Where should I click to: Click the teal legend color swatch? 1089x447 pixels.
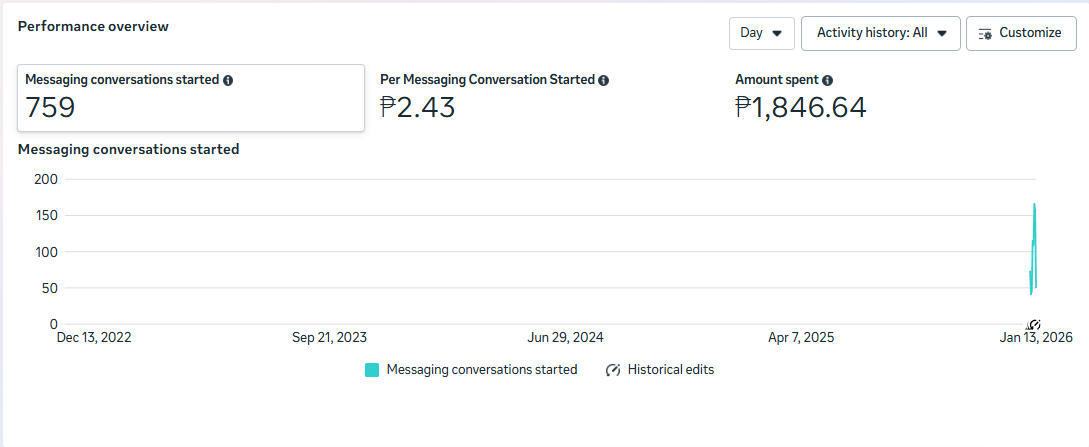372,370
